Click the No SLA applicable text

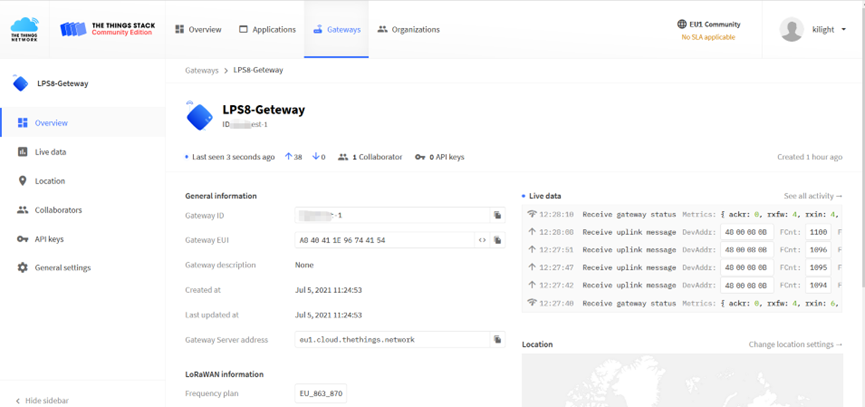pyautogui.click(x=708, y=37)
